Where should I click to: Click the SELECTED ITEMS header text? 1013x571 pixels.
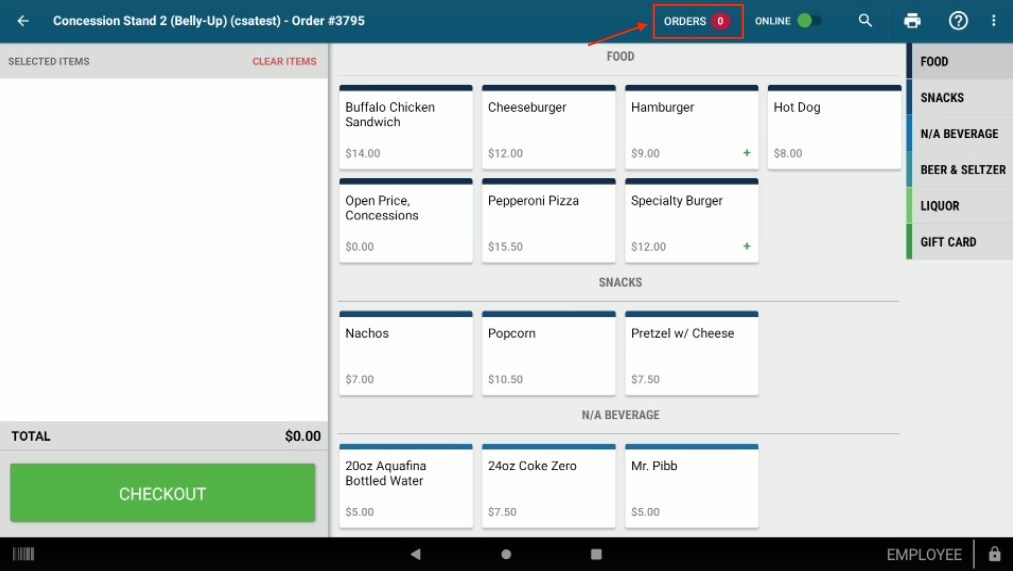[x=49, y=61]
